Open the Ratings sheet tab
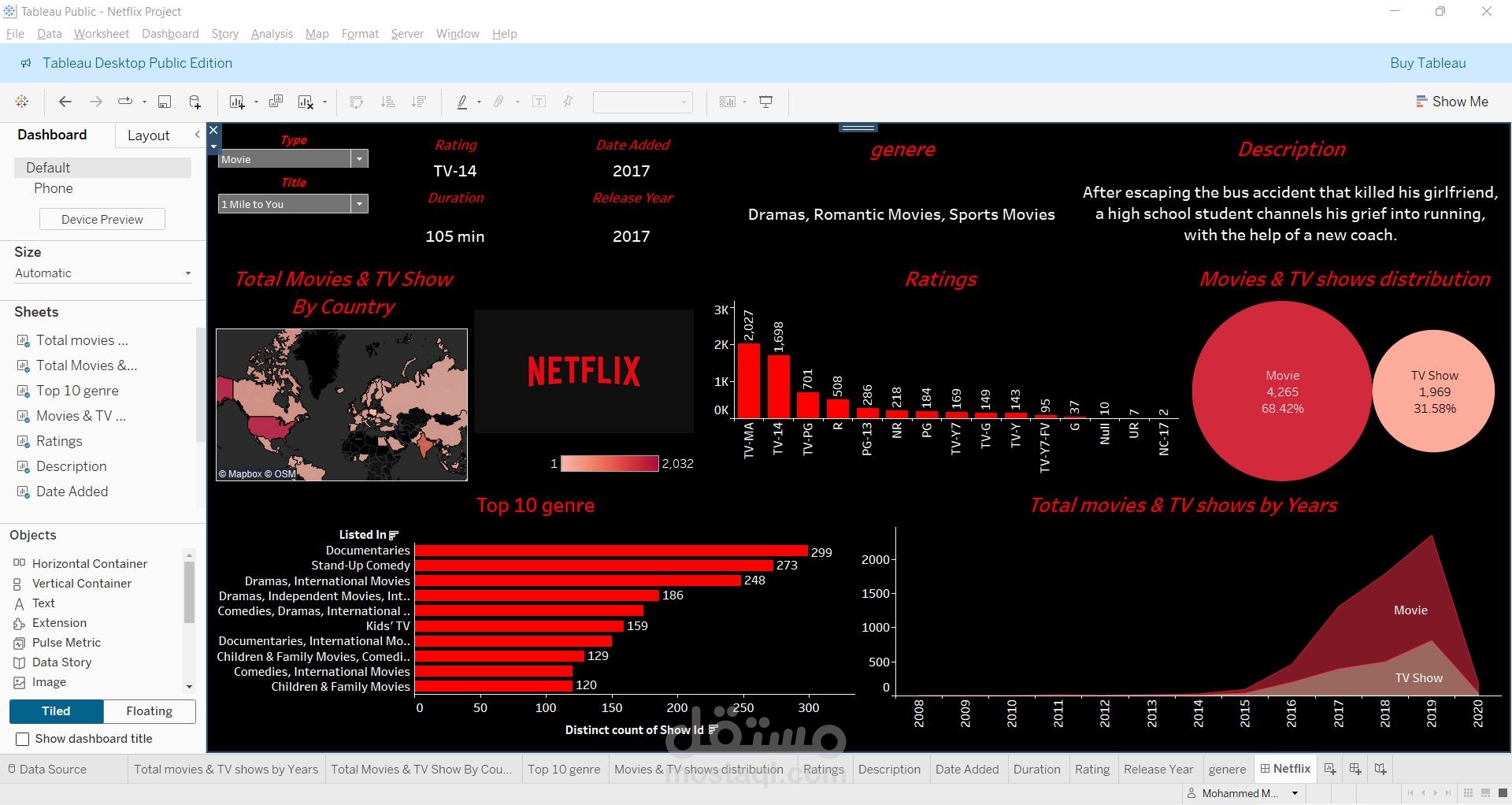The width and height of the screenshot is (1512, 805). point(823,770)
